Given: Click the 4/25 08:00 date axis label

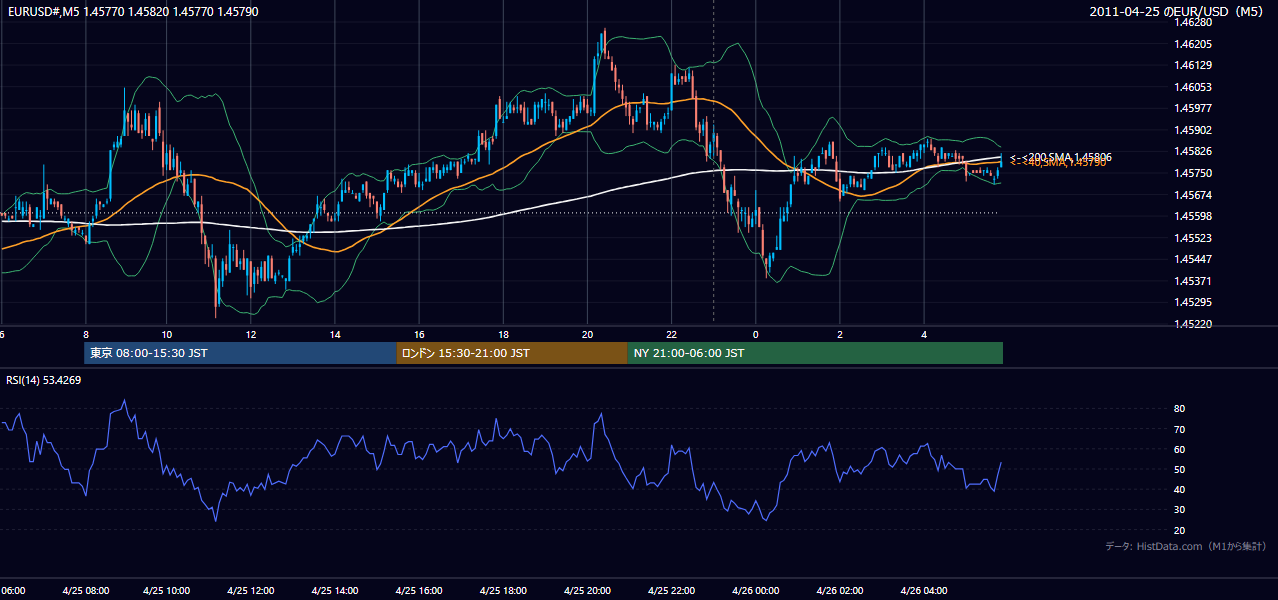Looking at the screenshot, I should (x=85, y=591).
